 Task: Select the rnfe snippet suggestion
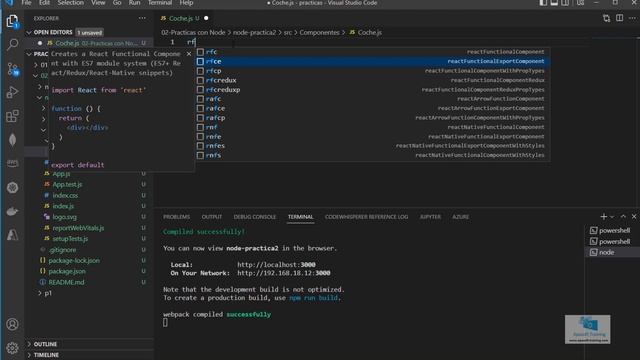372,136
